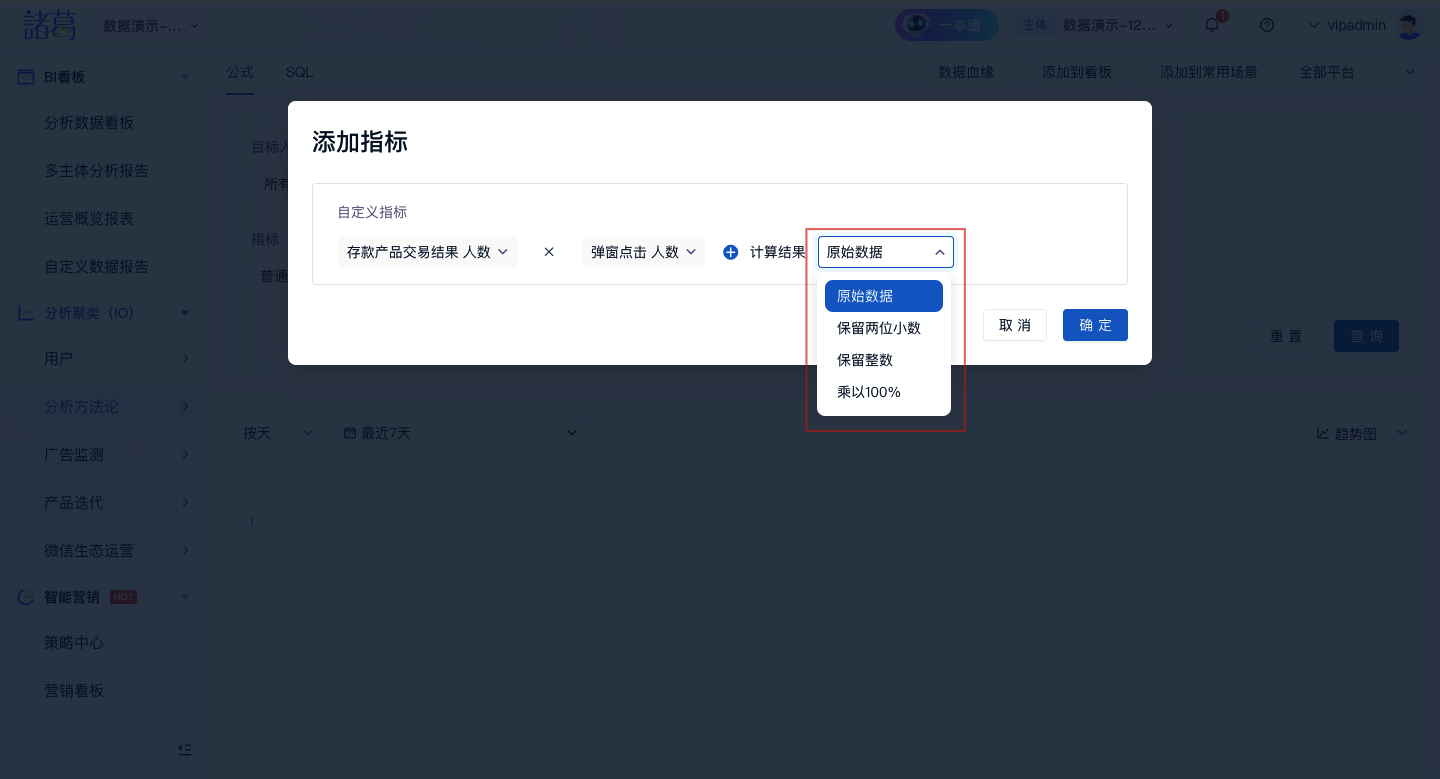Collapse sidebar using bottom collapse icon
The image size is (1440, 779).
click(184, 749)
